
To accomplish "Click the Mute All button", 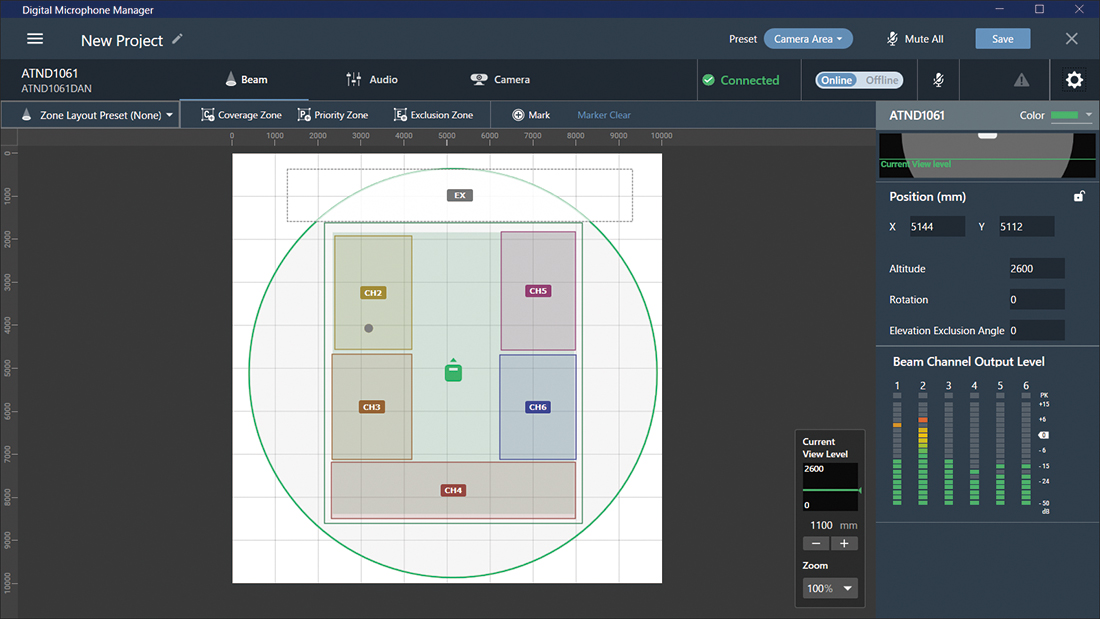I will click(x=915, y=39).
